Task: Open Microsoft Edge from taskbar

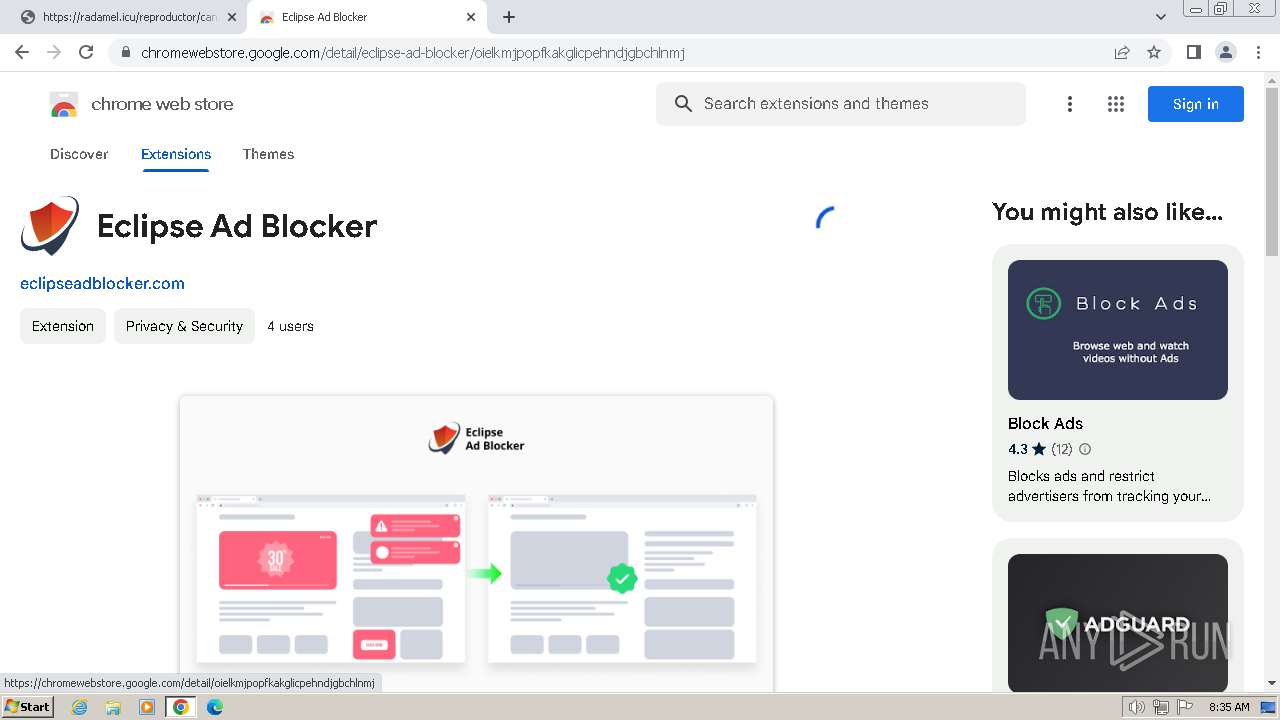Action: click(x=215, y=707)
